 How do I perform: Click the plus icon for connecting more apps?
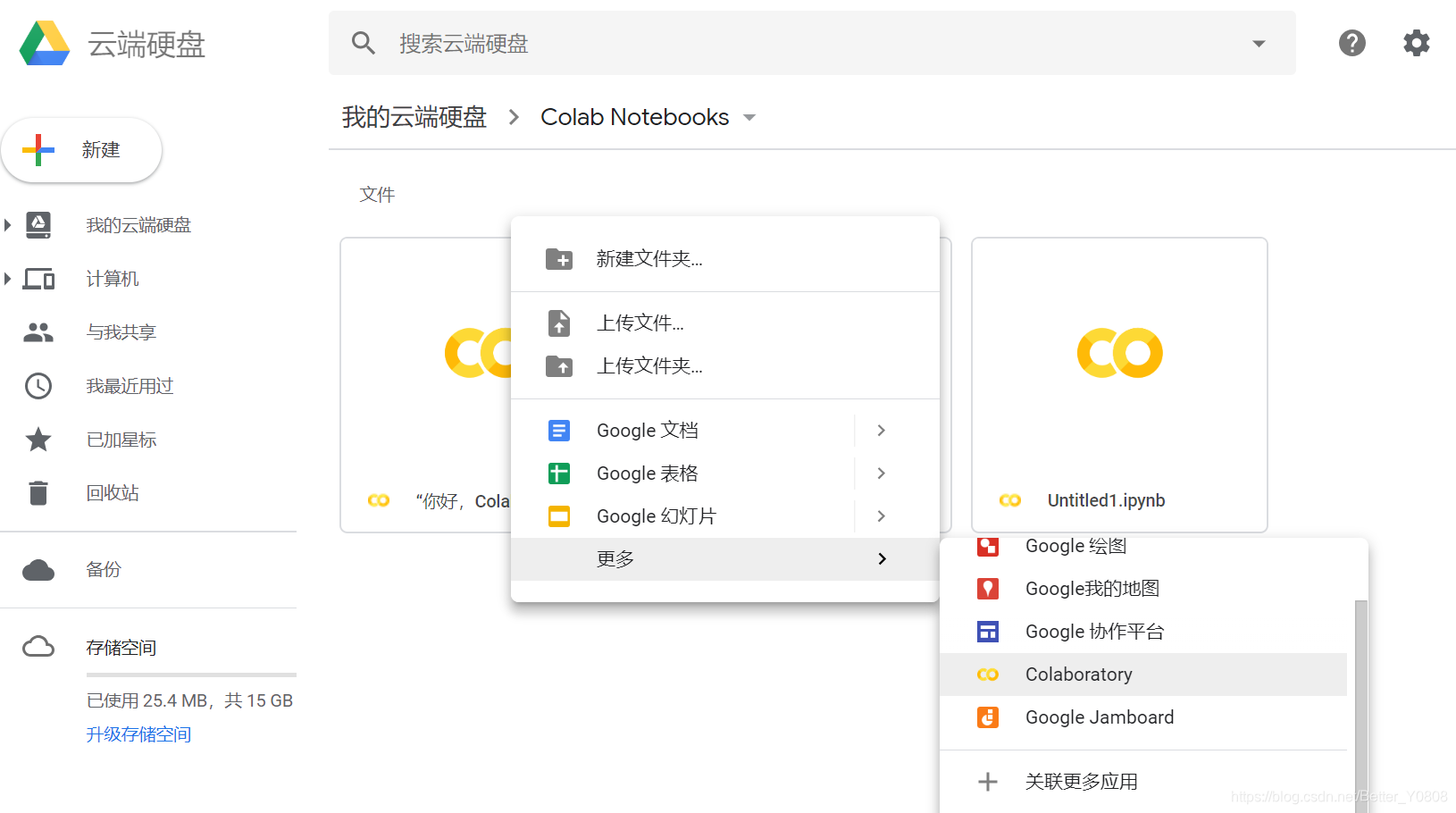(988, 782)
